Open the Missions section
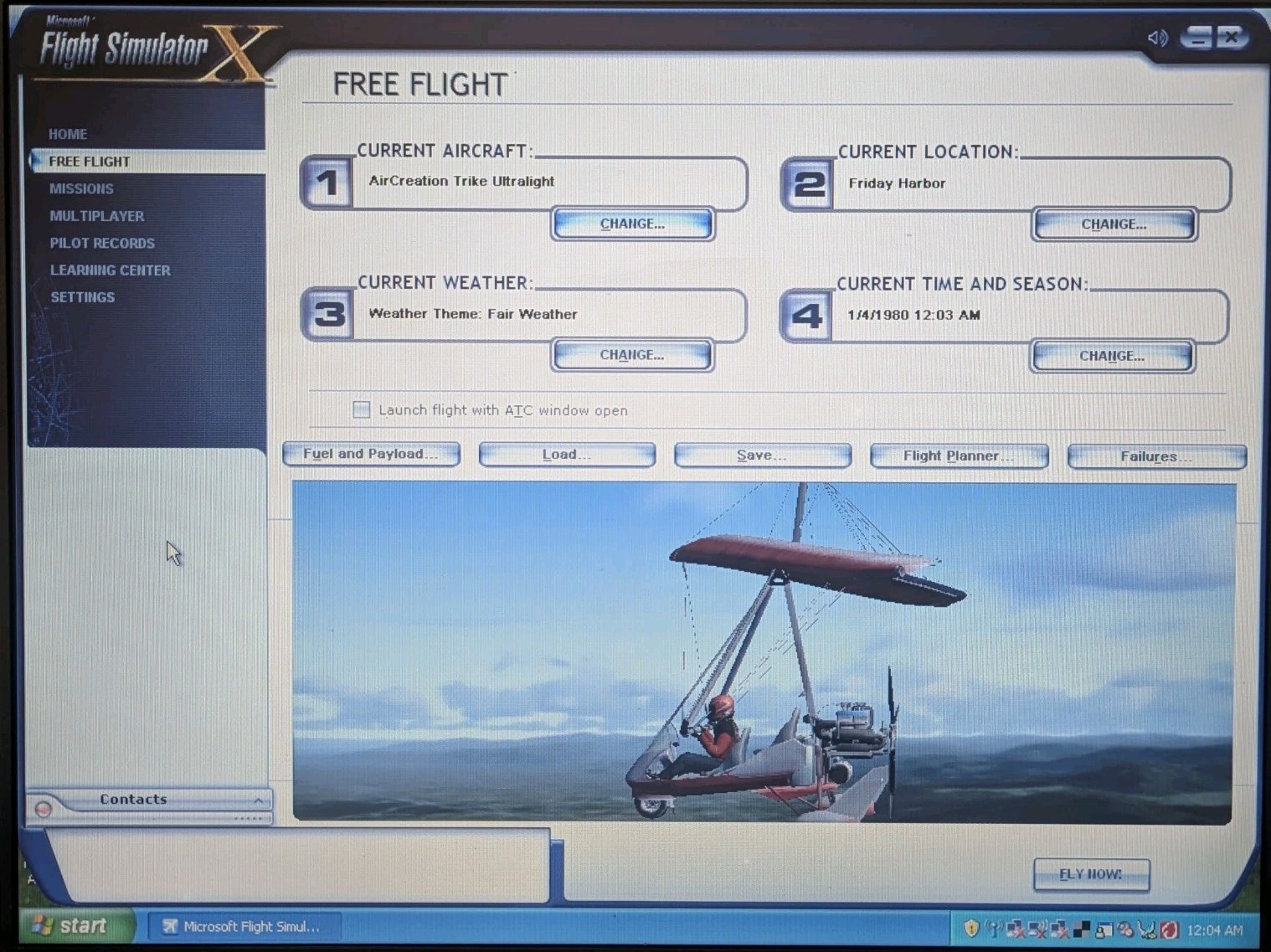 (x=81, y=188)
